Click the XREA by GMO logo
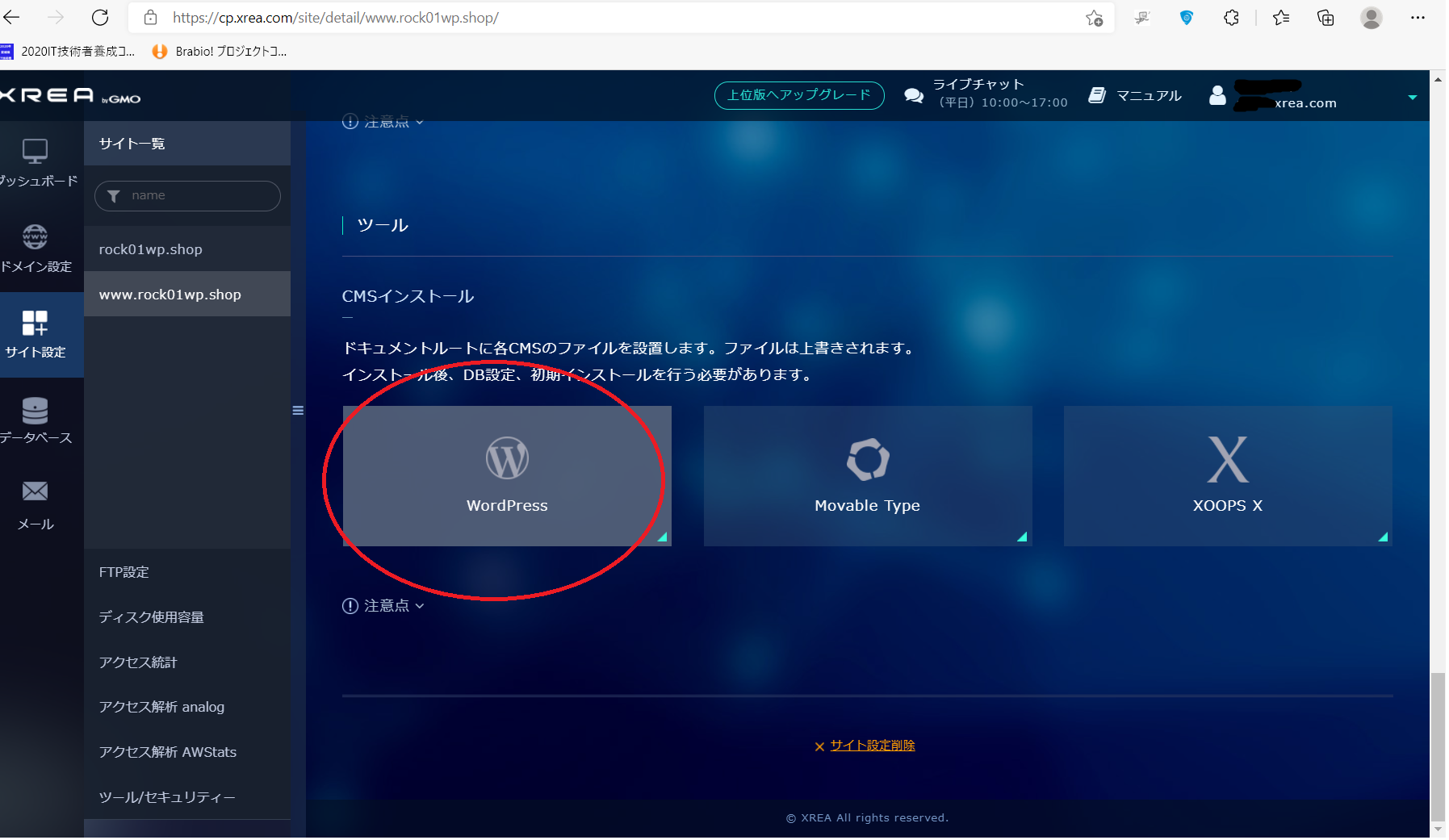This screenshot has height=840, width=1449. tap(70, 96)
